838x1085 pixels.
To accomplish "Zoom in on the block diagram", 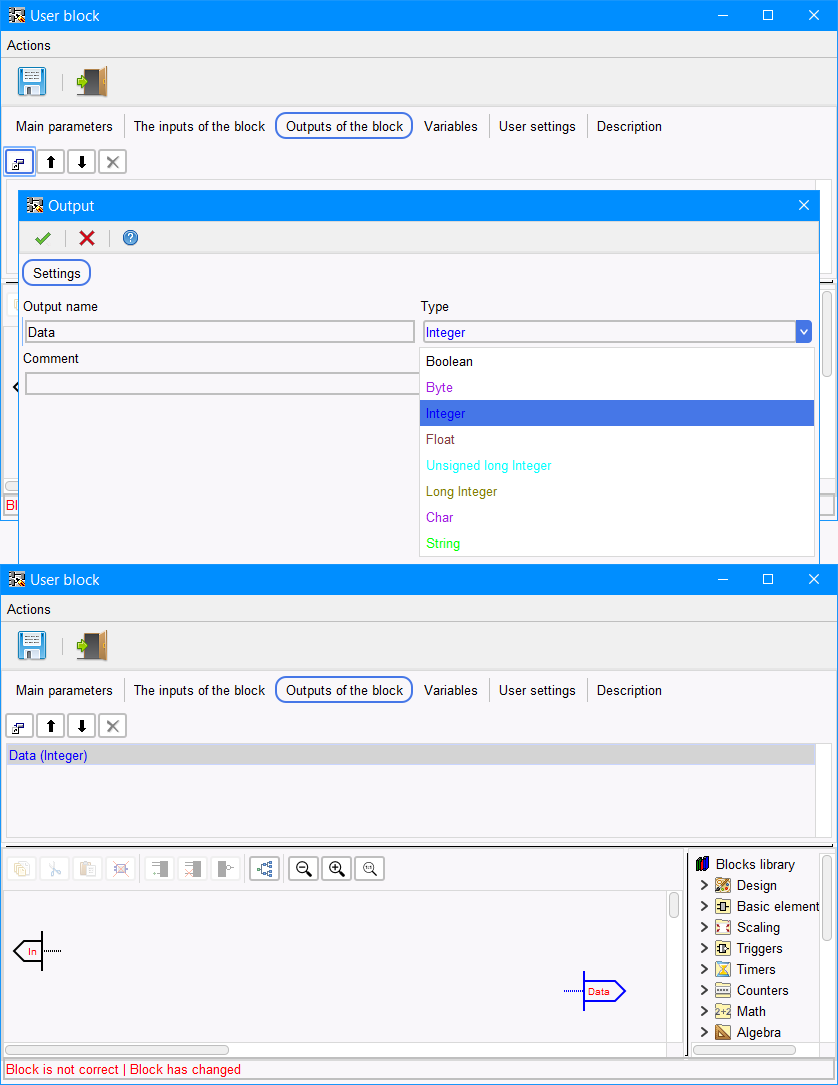I will click(x=337, y=869).
